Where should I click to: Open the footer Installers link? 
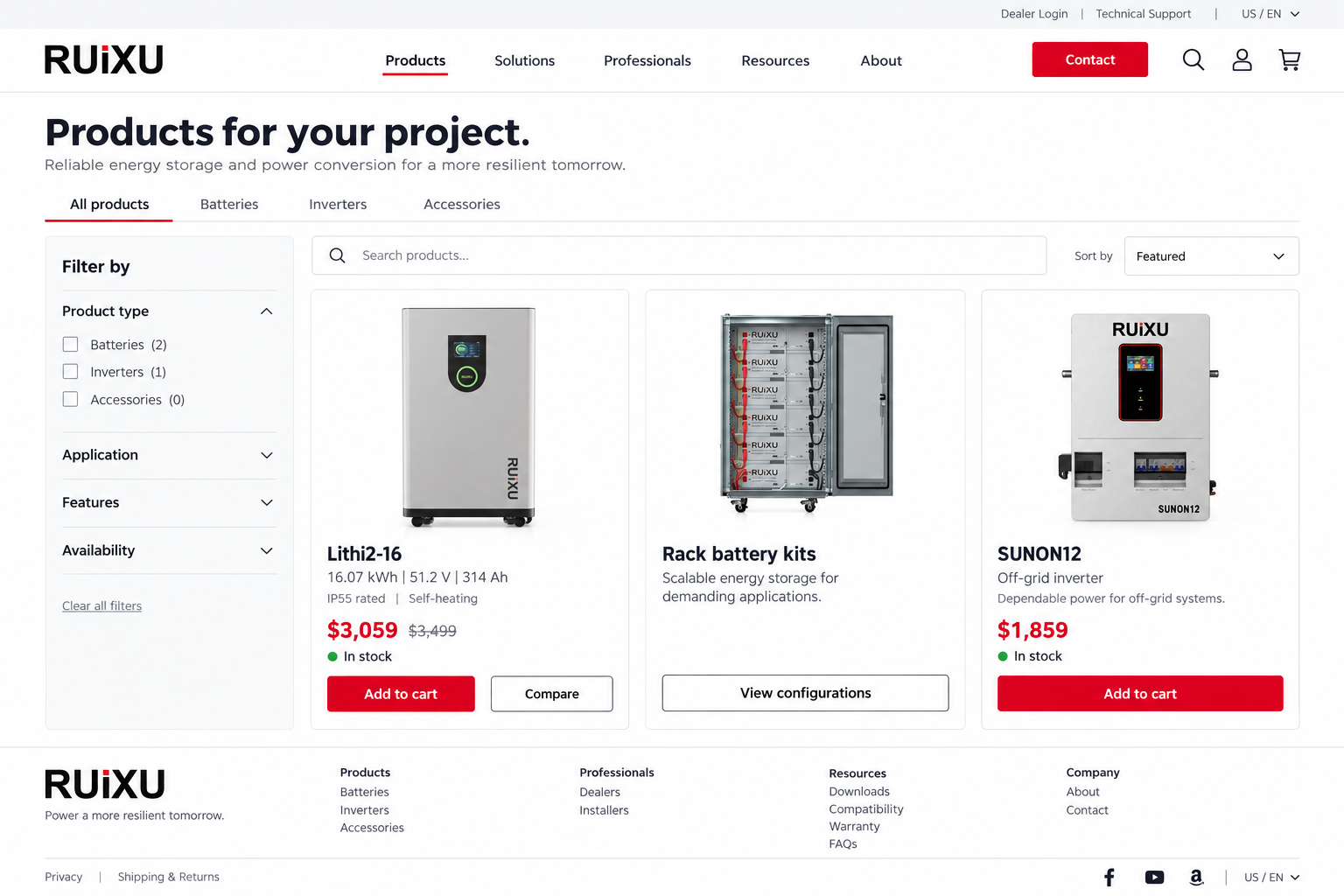pos(604,810)
